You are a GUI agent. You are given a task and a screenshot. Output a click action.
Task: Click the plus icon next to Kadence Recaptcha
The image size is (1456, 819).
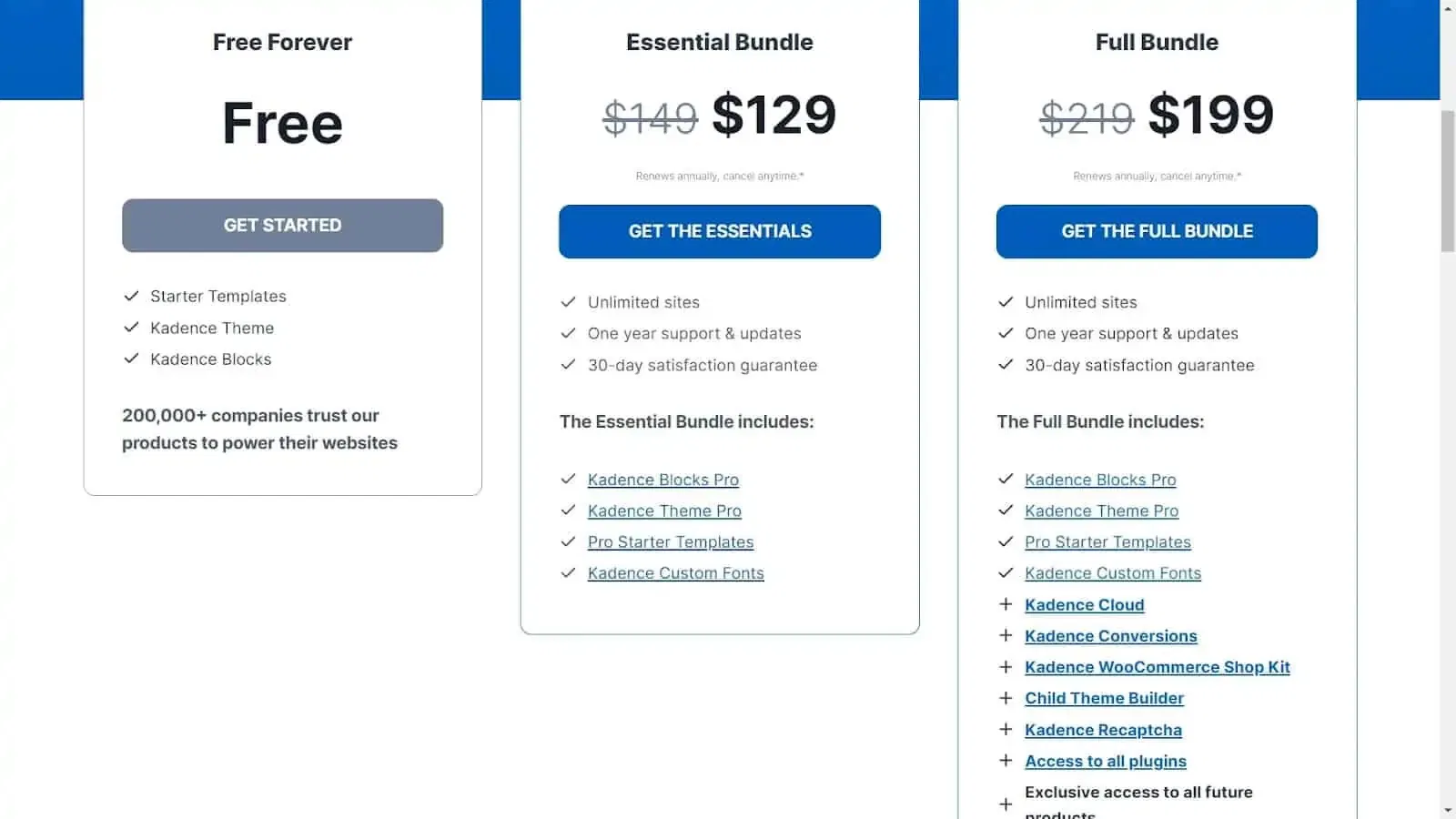tap(1006, 729)
